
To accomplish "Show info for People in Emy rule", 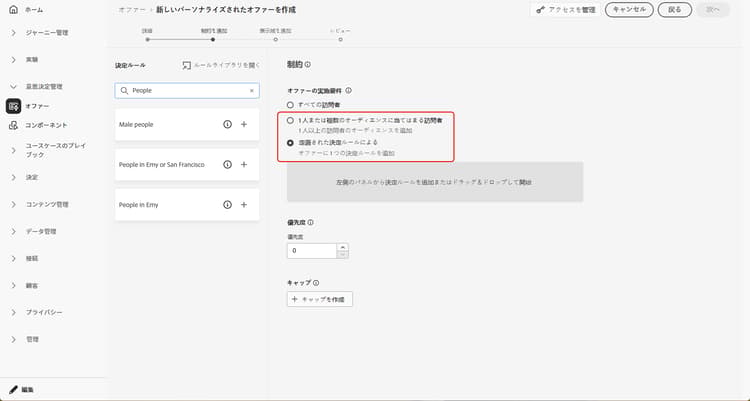I will 228,205.
